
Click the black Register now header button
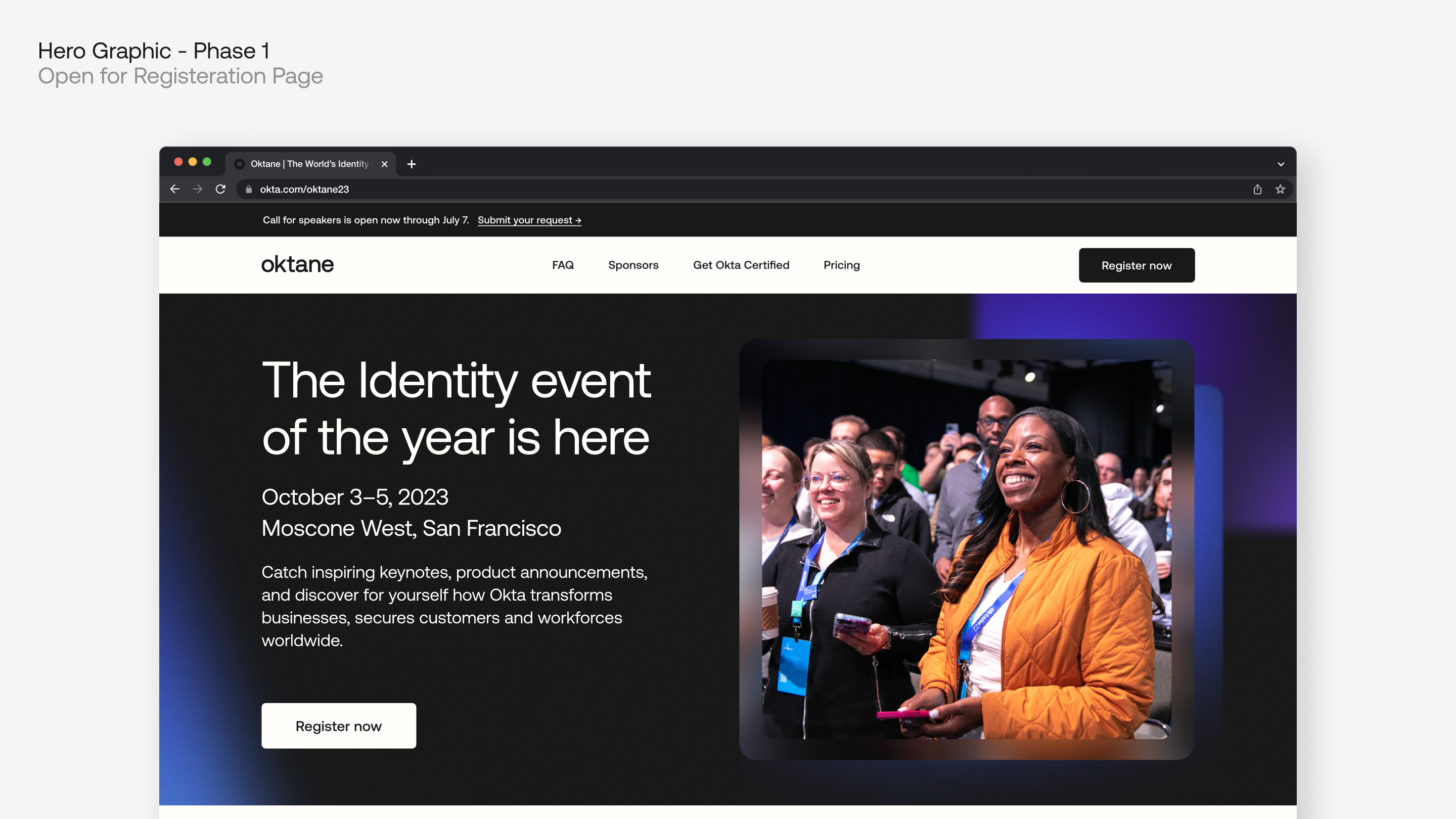tap(1136, 265)
